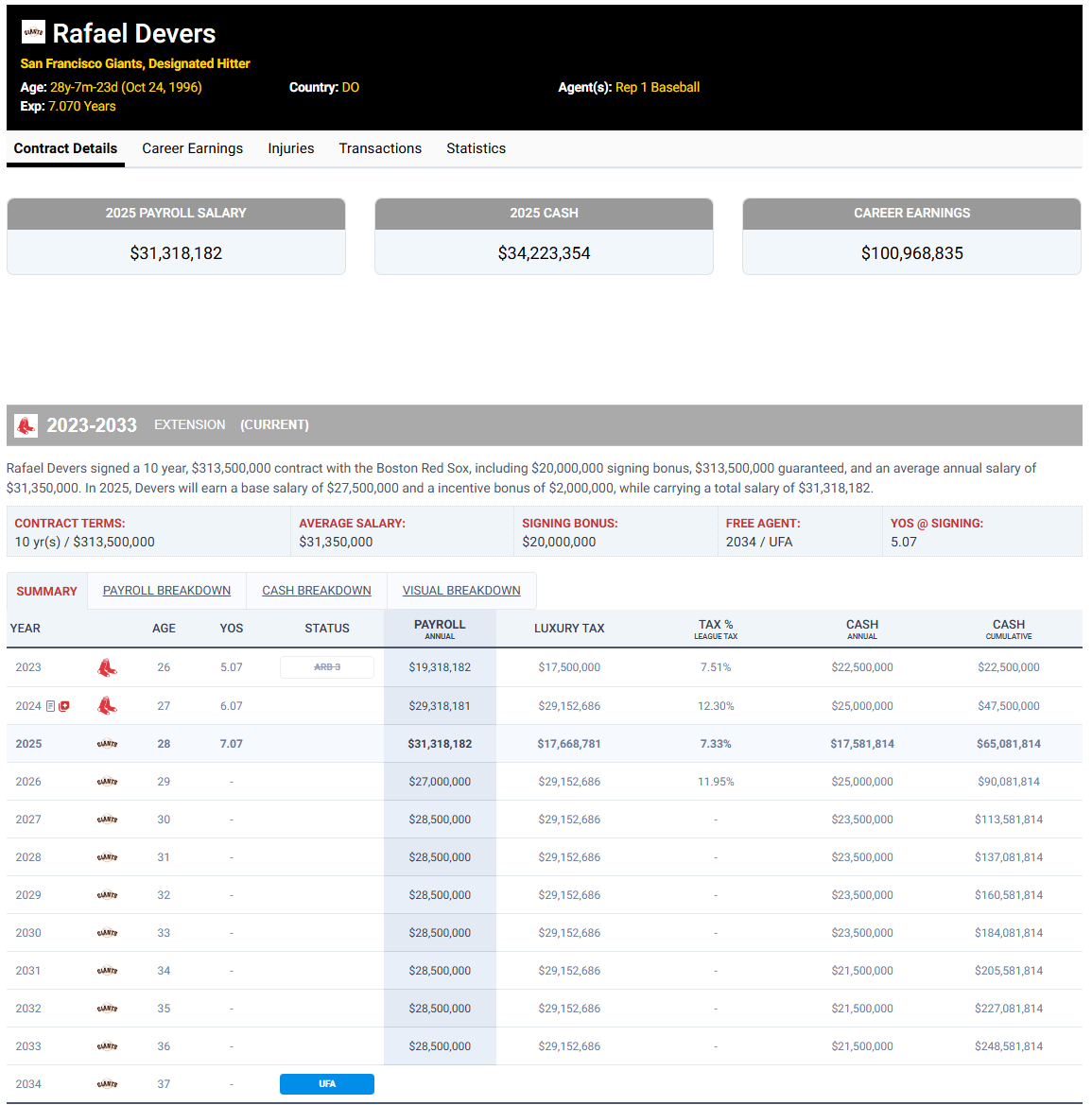Open the CASH BREAKDOWN tab
The width and height of the screenshot is (1092, 1105).
[317, 591]
